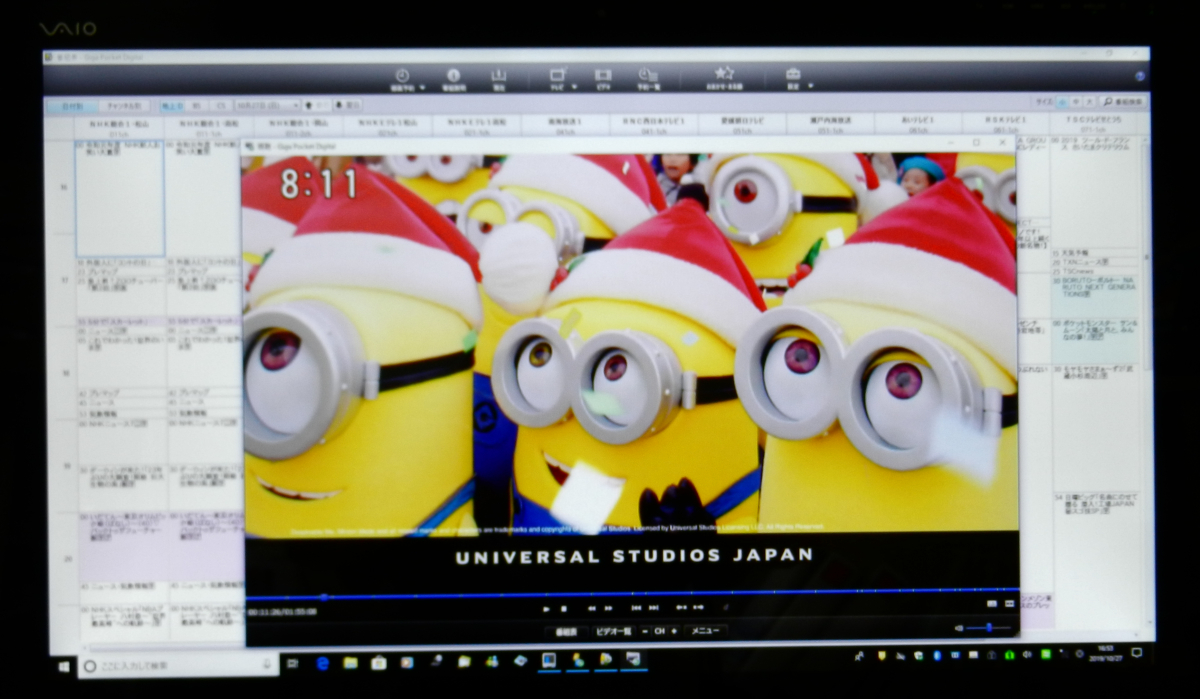Adjust the player volume slider
The image size is (1200, 699).
(x=988, y=627)
